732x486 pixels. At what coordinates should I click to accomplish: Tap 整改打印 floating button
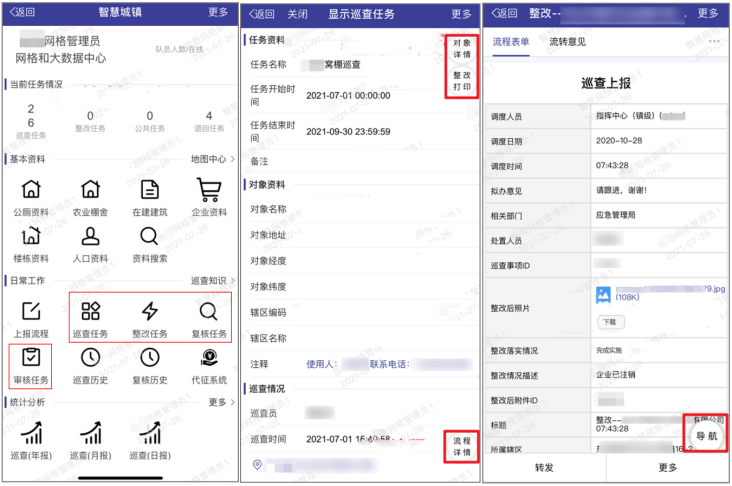click(x=462, y=81)
